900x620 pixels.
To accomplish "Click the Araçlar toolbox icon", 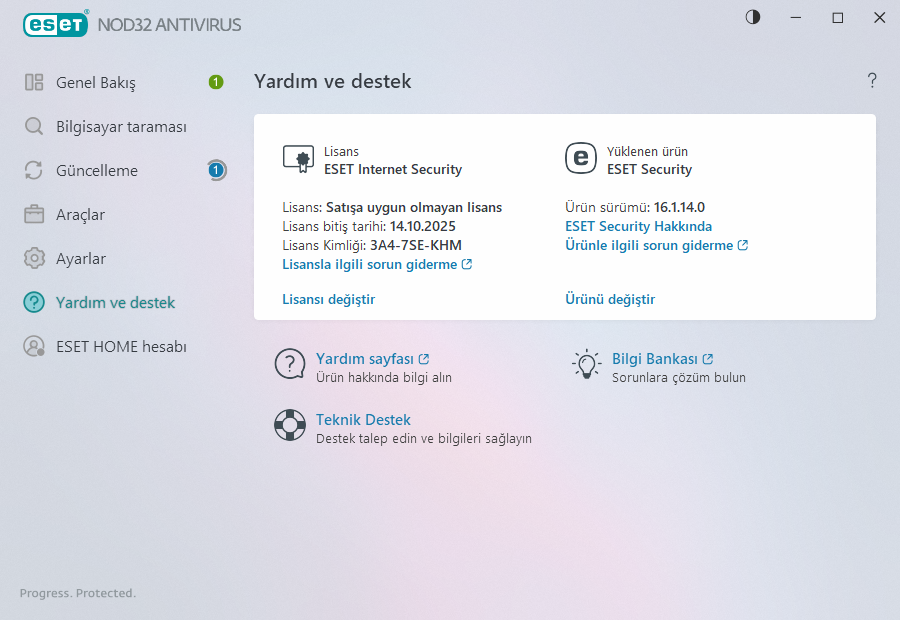I will 34,214.
